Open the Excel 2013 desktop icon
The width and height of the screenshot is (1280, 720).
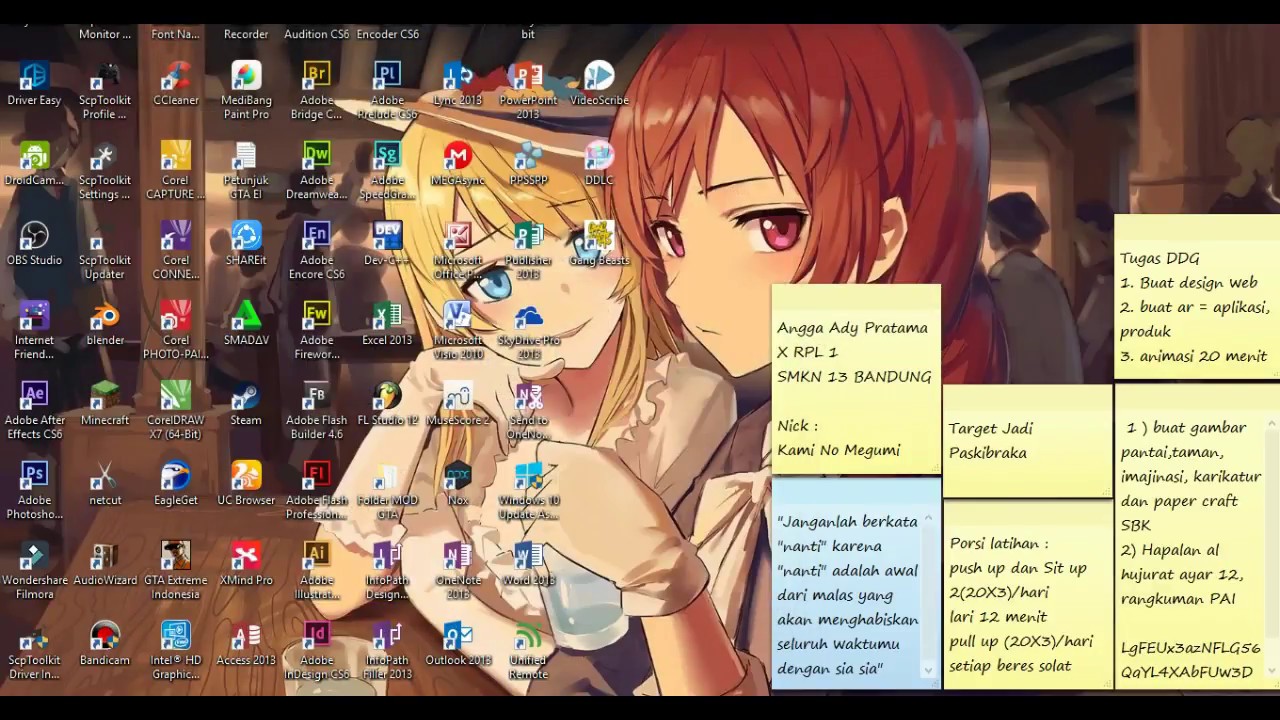point(387,324)
